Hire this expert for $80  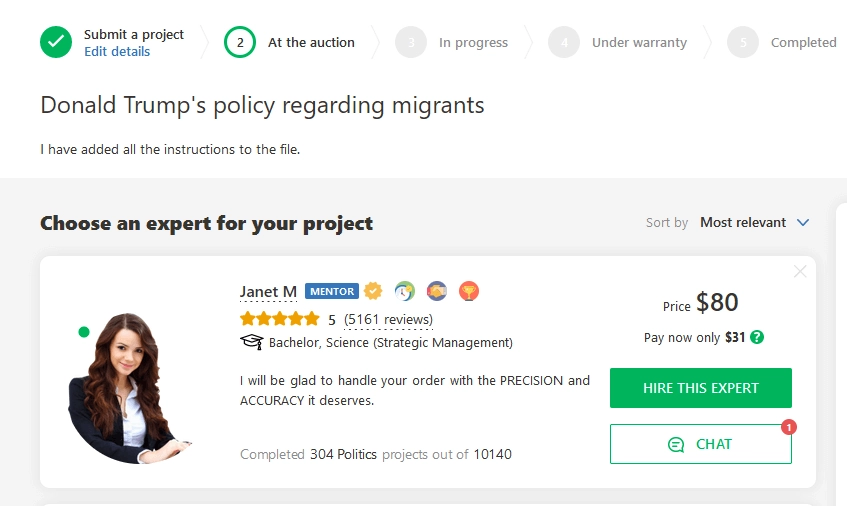coord(701,388)
